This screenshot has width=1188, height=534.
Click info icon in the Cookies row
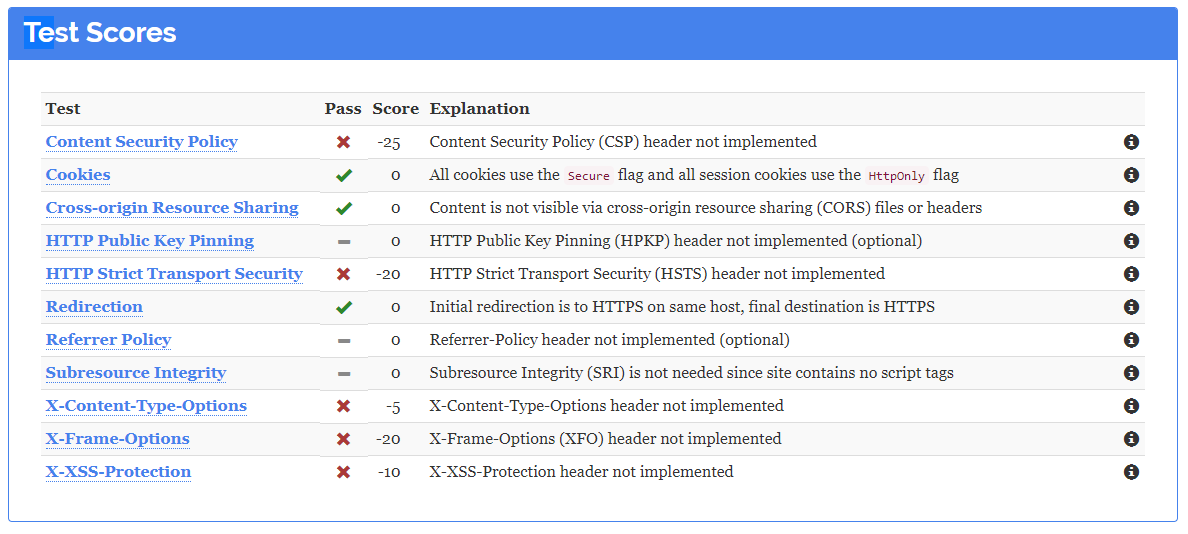(1131, 175)
